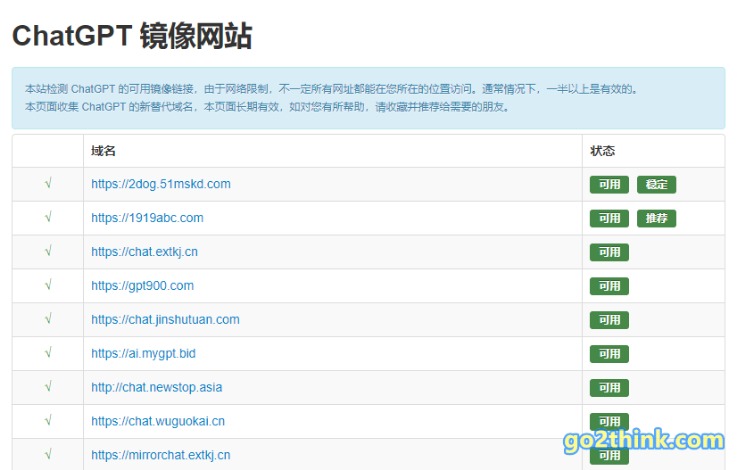737x470 pixels.
Task: Click the check mark beside chat.extkj.cn
Action: (48, 251)
